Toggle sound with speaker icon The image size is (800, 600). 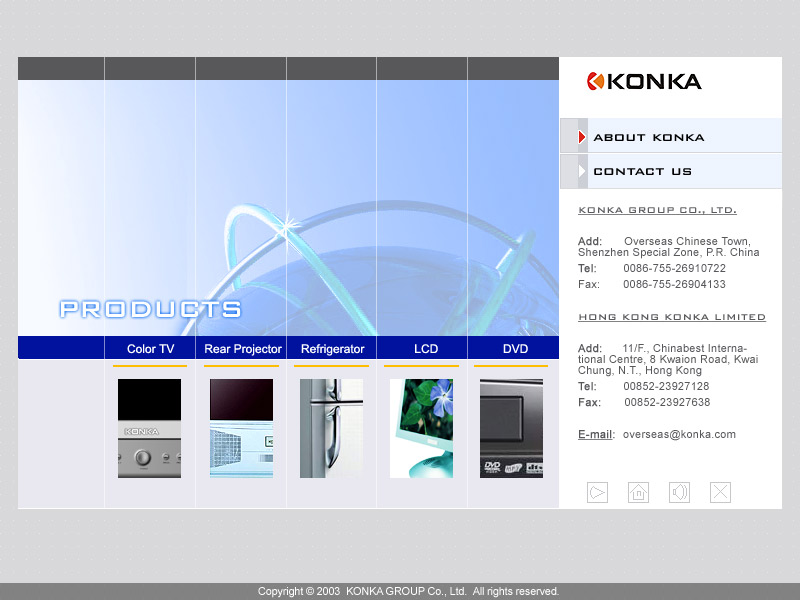pos(679,492)
